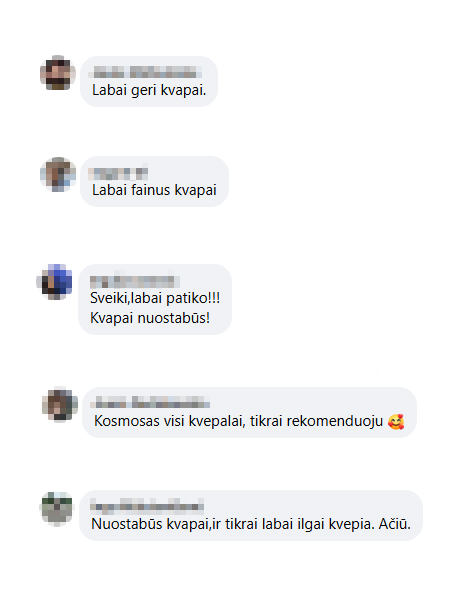Click blurred author name above "Labai geri kvapai."
450x600 pixels.
point(145,72)
